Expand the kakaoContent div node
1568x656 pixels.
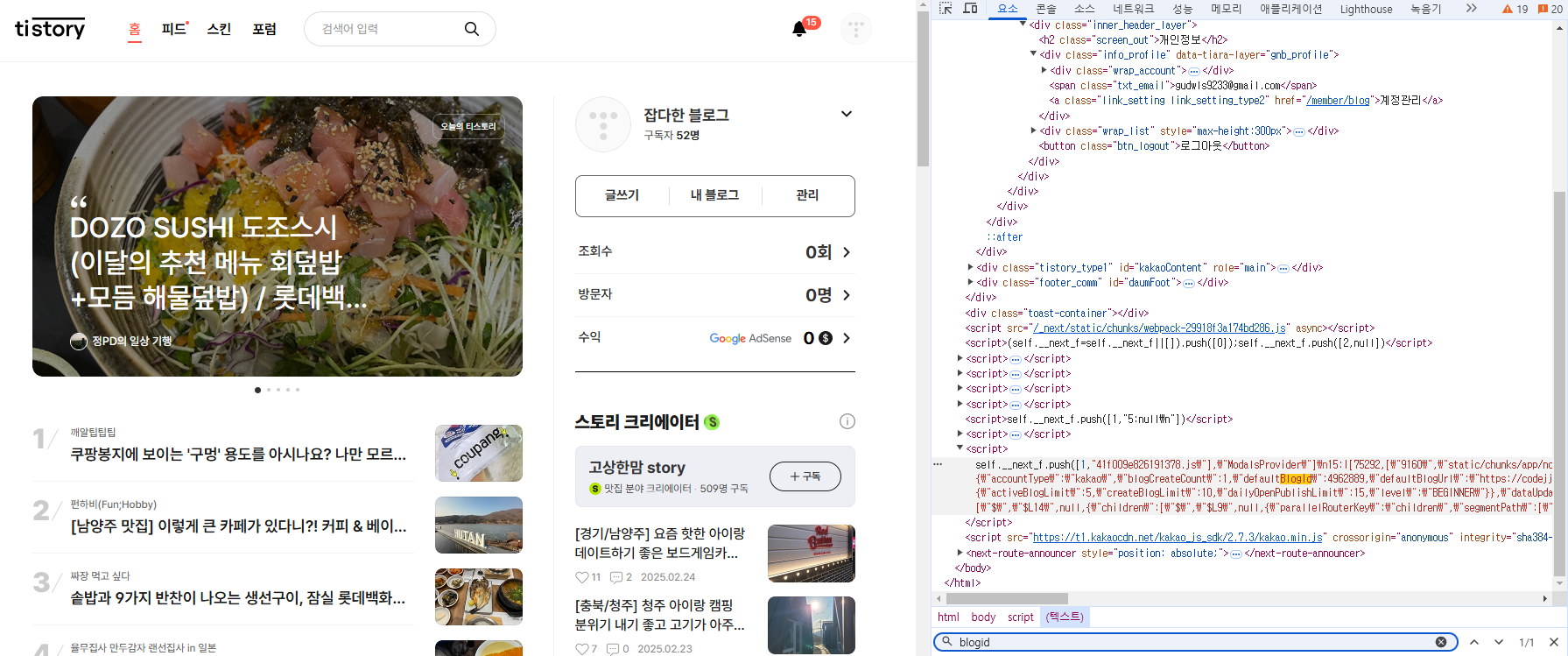tap(970, 267)
